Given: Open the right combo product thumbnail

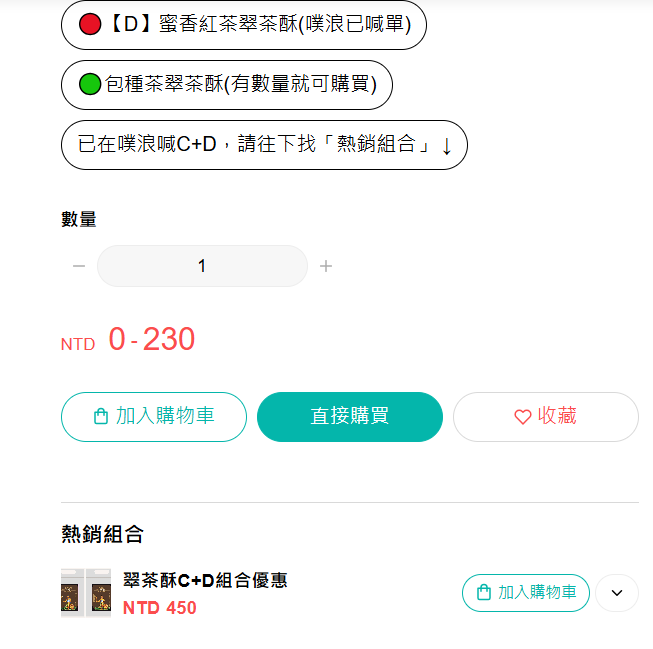Looking at the screenshot, I should tap(99, 593).
